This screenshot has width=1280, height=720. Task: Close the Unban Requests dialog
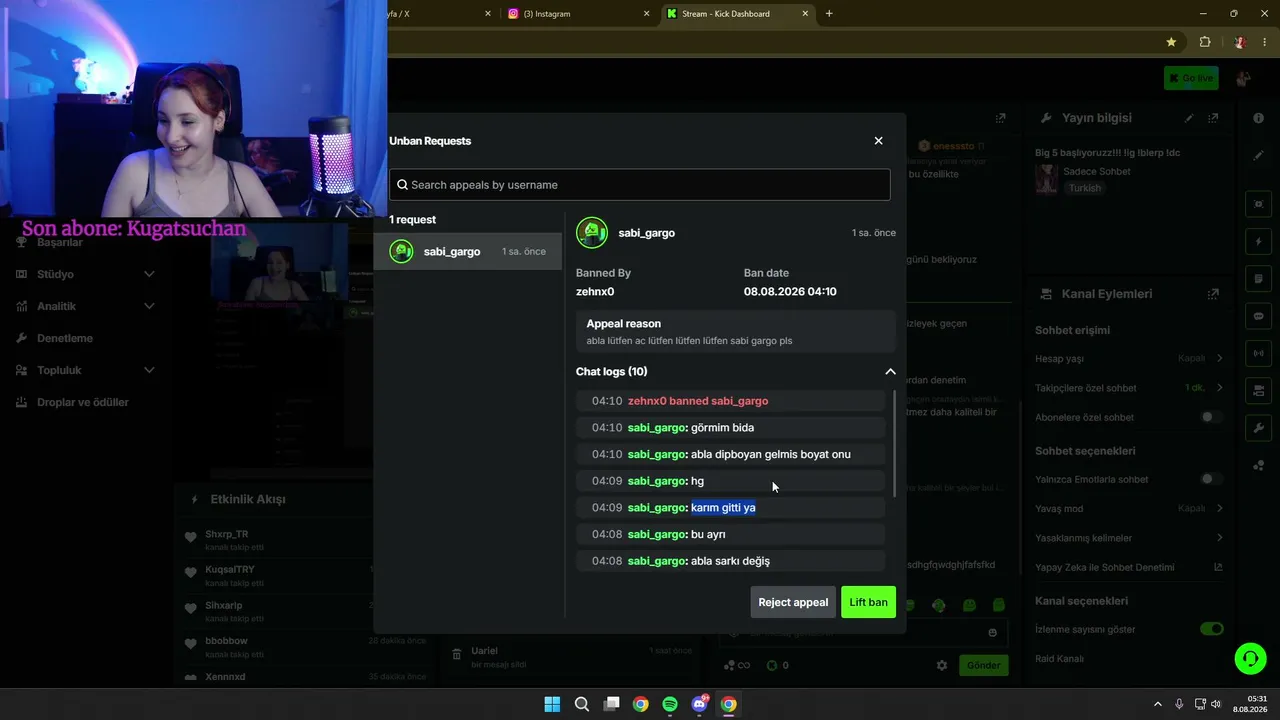878,141
